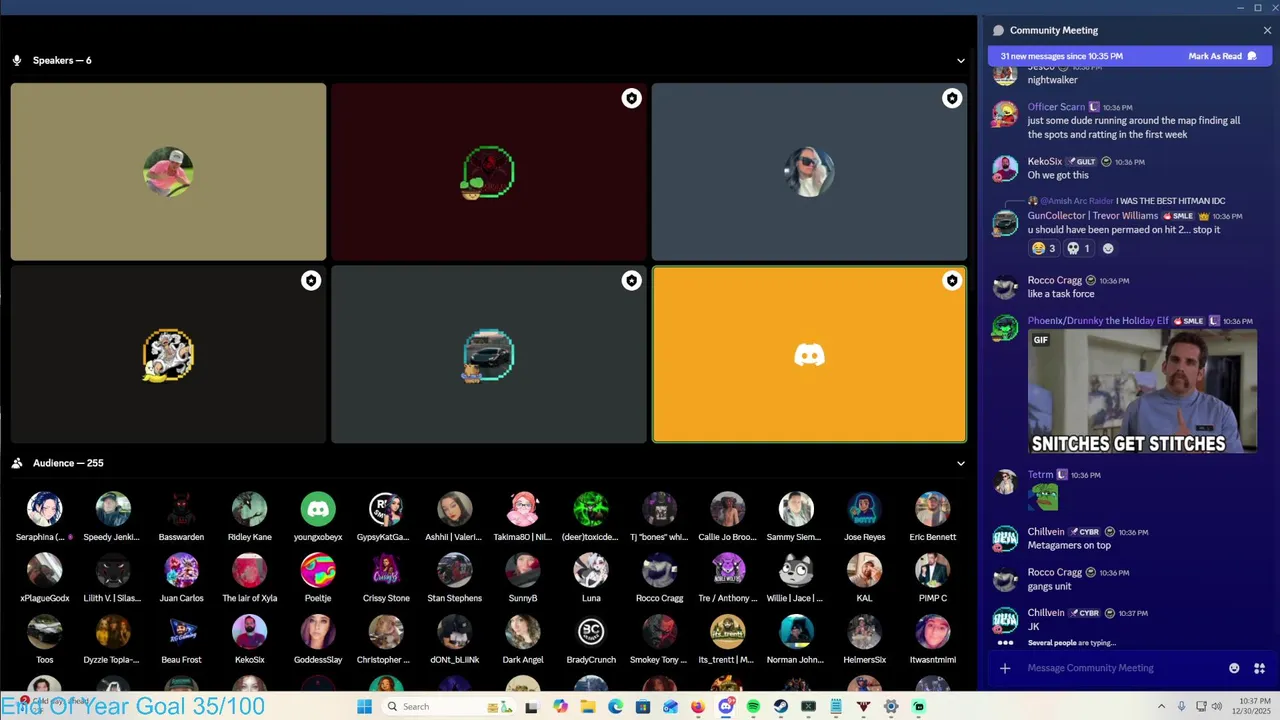
Task: Click the audience name Crissy Stone
Action: coord(386,598)
